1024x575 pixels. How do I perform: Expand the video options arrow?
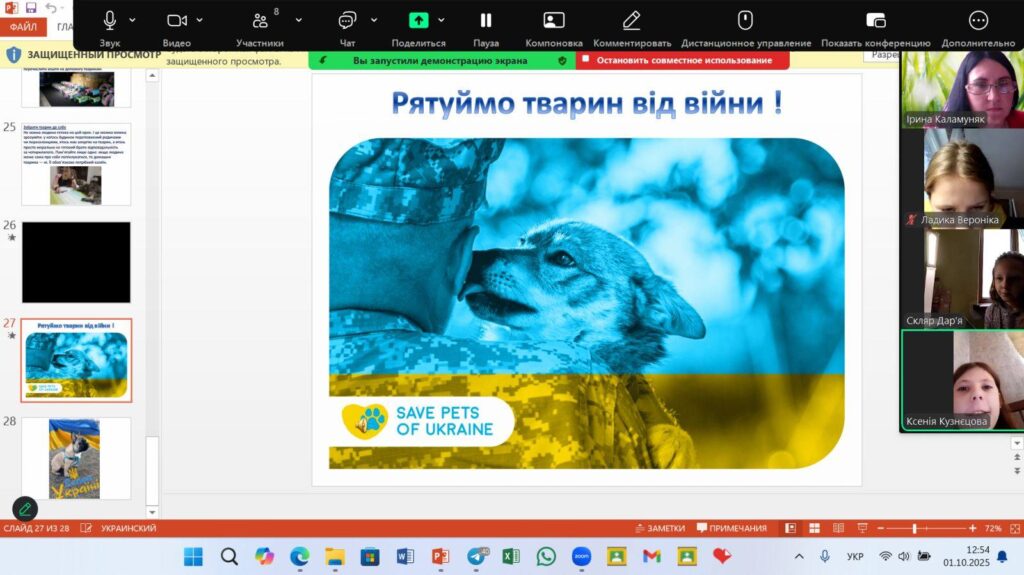(200, 21)
